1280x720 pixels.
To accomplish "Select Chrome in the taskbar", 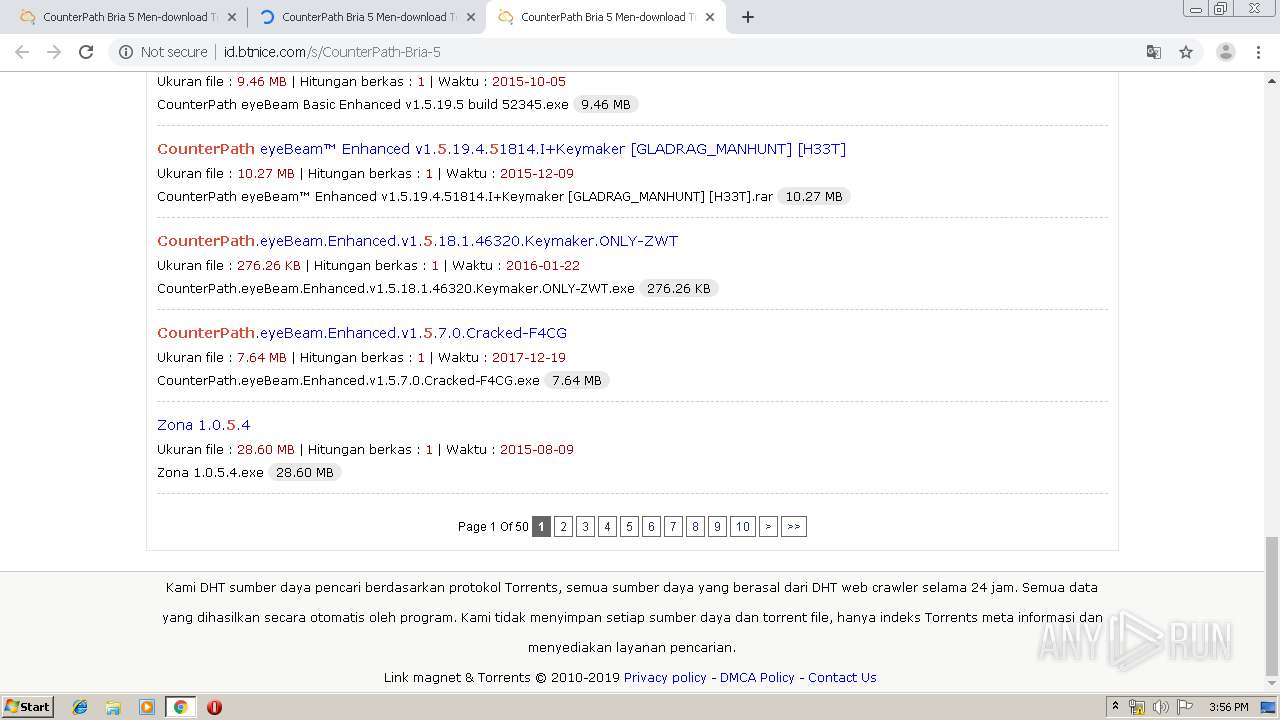I will click(x=180, y=707).
